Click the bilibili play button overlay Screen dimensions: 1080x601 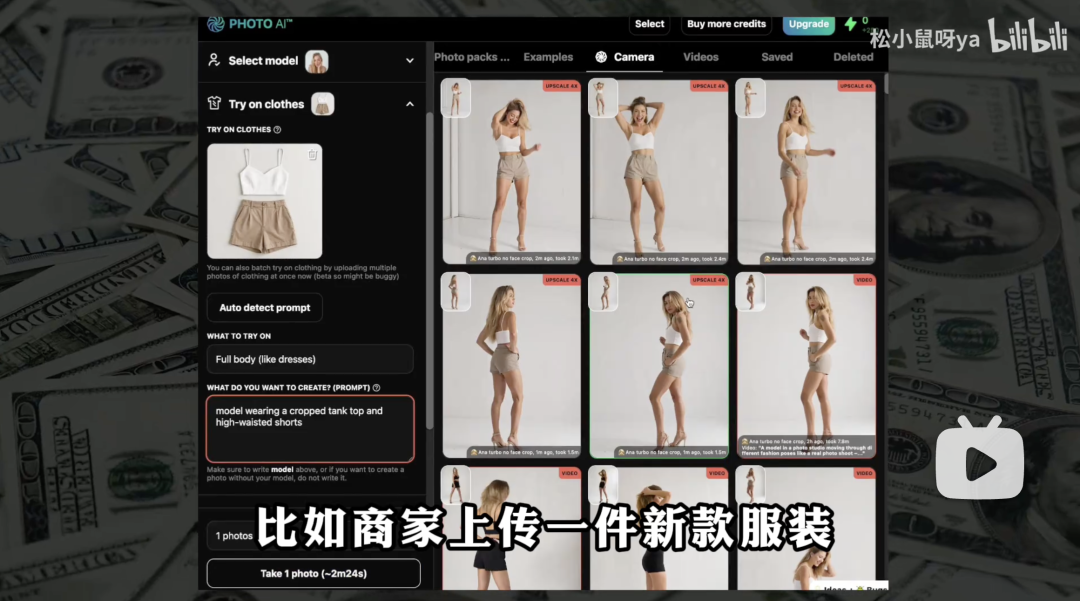click(x=980, y=459)
